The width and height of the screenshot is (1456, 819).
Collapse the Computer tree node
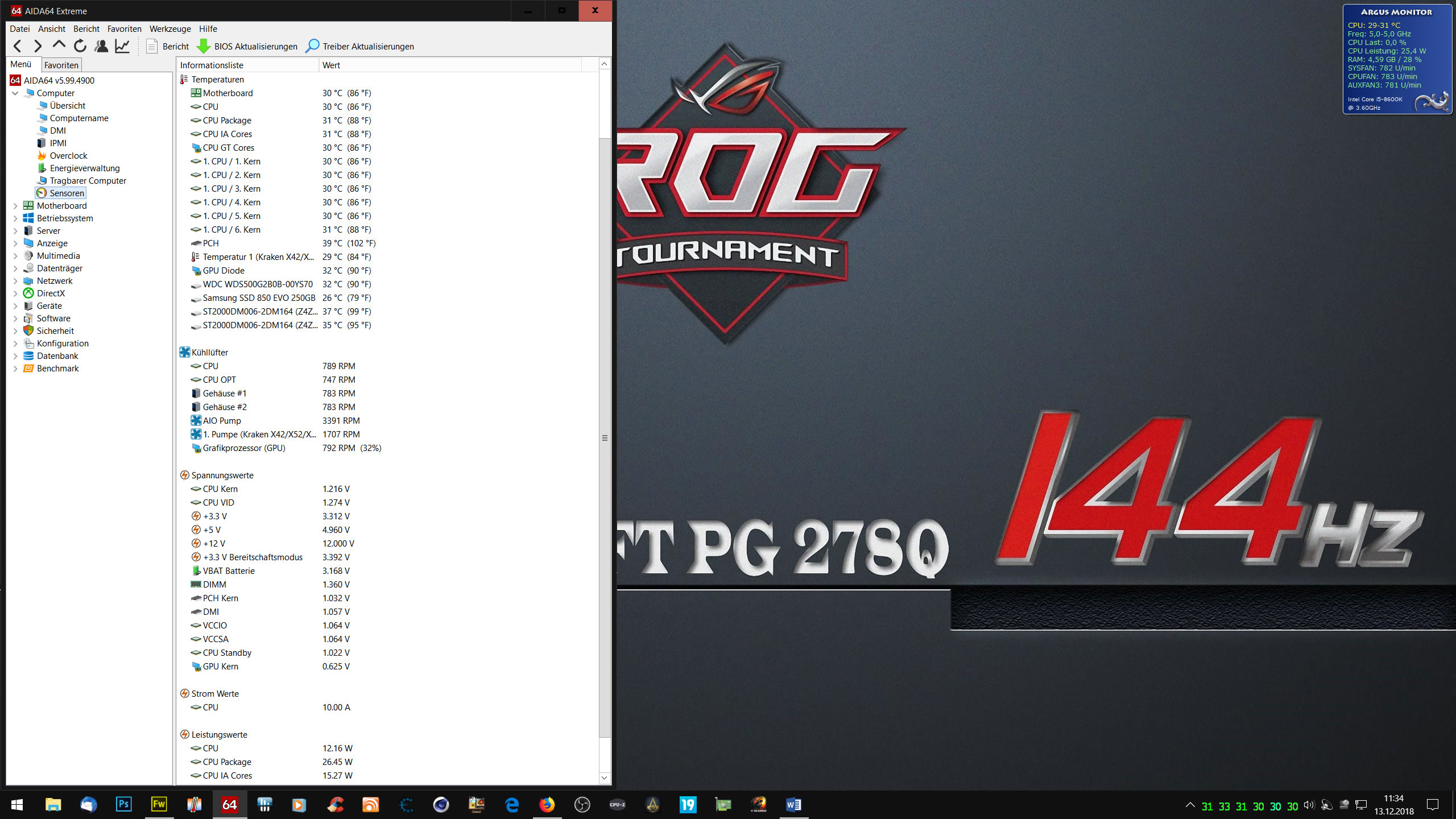click(15, 93)
